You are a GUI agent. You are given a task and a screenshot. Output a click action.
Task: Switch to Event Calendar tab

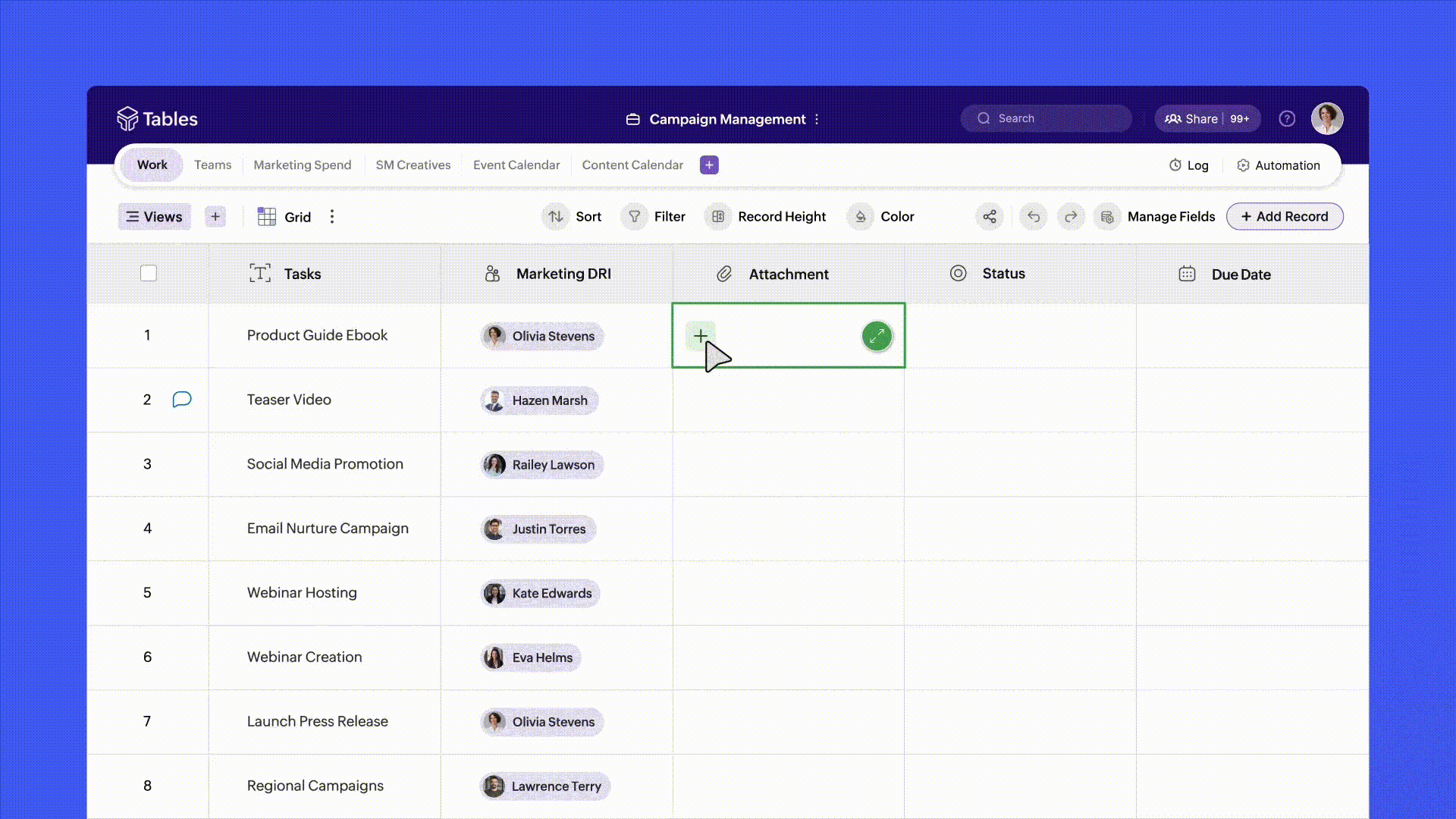516,165
